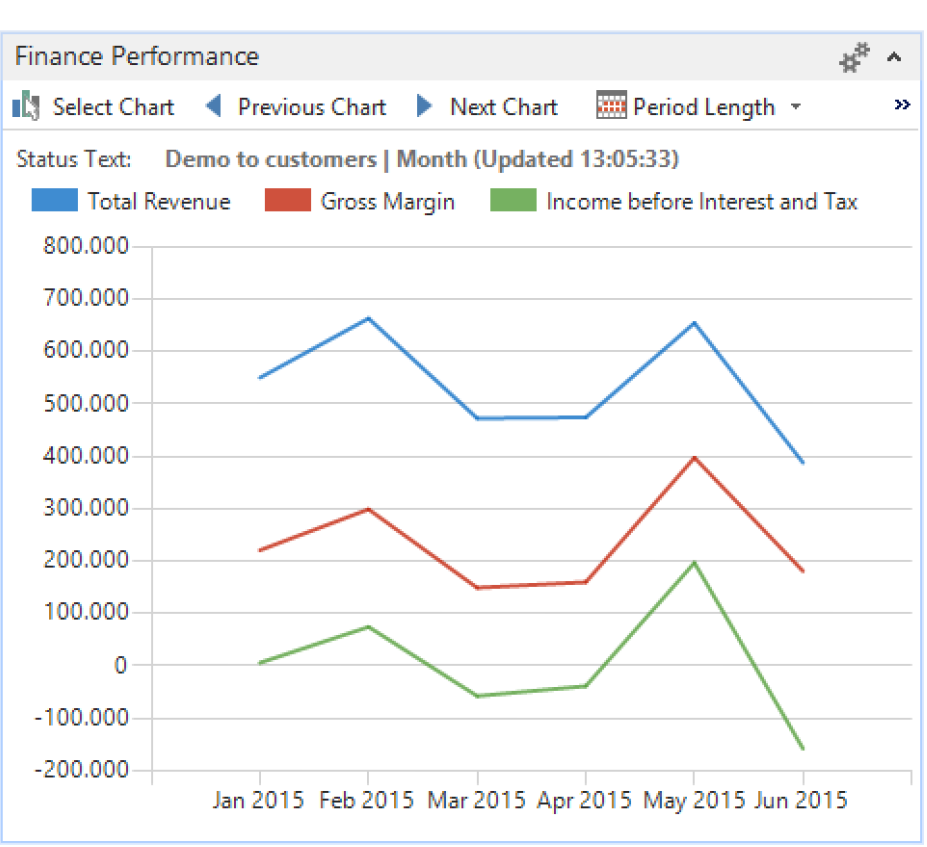Click the Next Chart right arrow icon
Viewport: 927px width, 847px height.
pyautogui.click(x=425, y=106)
